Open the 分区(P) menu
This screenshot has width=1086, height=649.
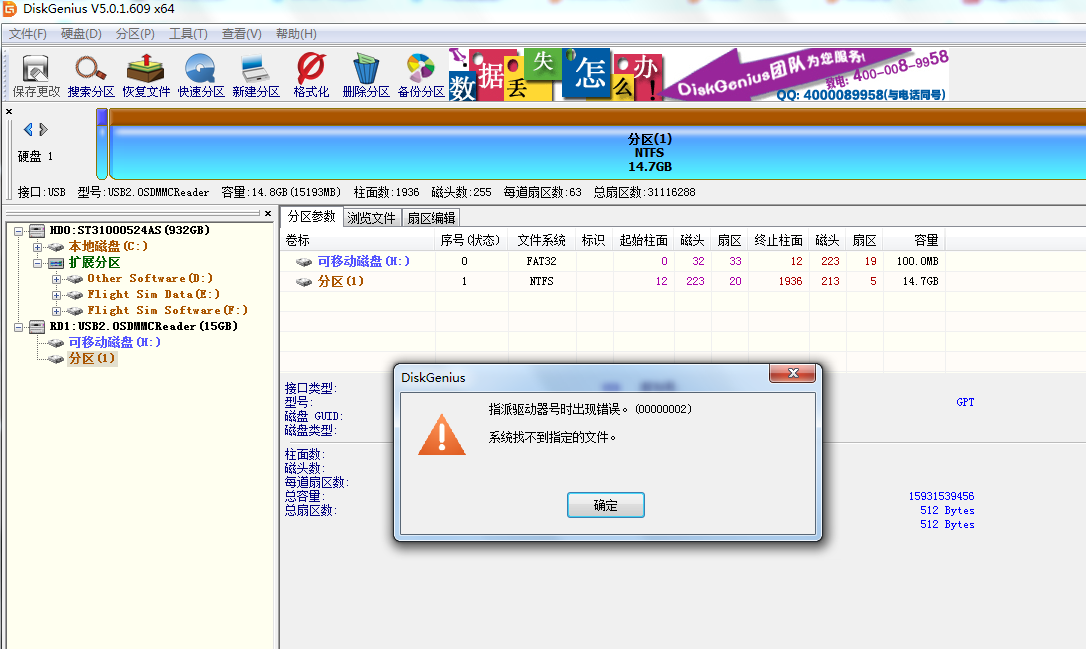point(135,34)
